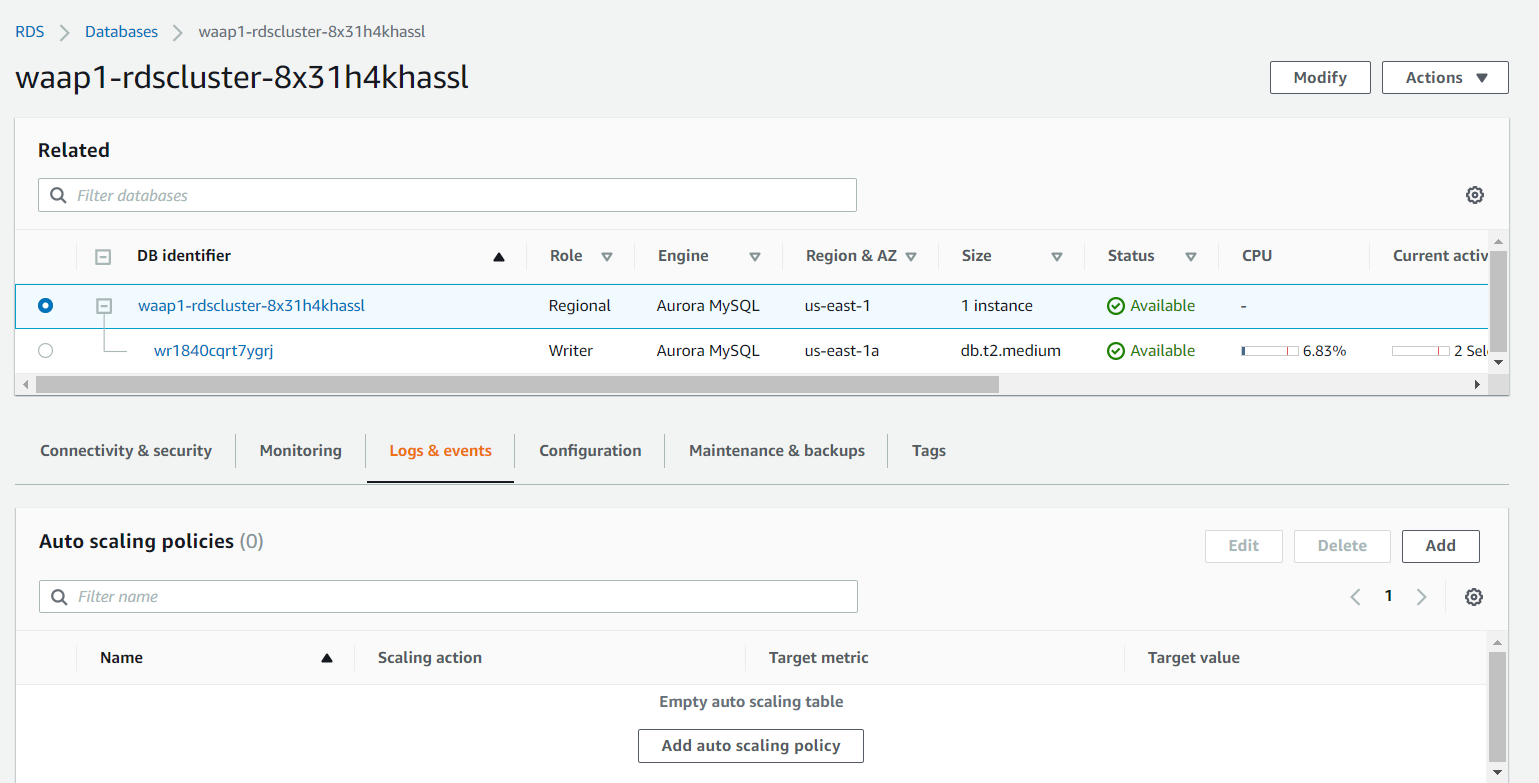Sort by Engine column

[755, 257]
